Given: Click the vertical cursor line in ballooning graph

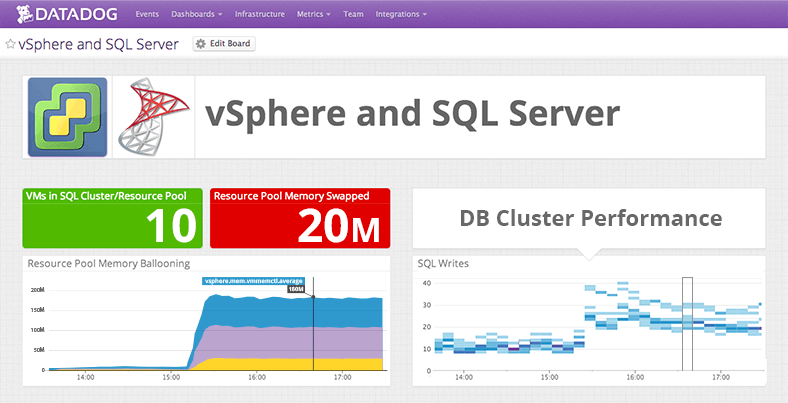Looking at the screenshot, I should (313, 324).
